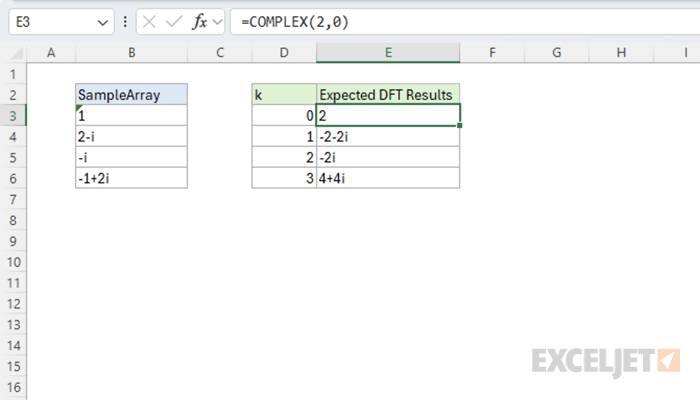Select row 4 header

click(x=13, y=137)
